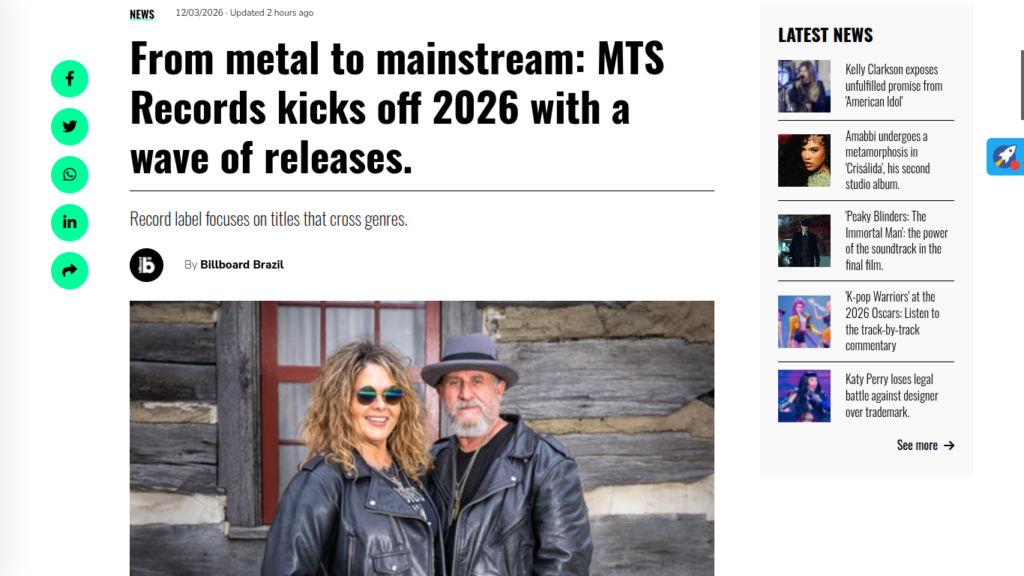Click See more latest news link

tap(925, 445)
